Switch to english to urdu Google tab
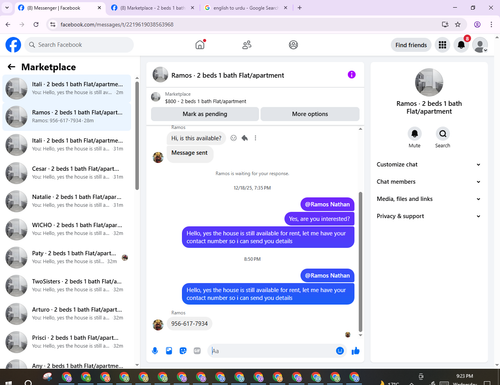The image size is (500, 385). [245, 8]
